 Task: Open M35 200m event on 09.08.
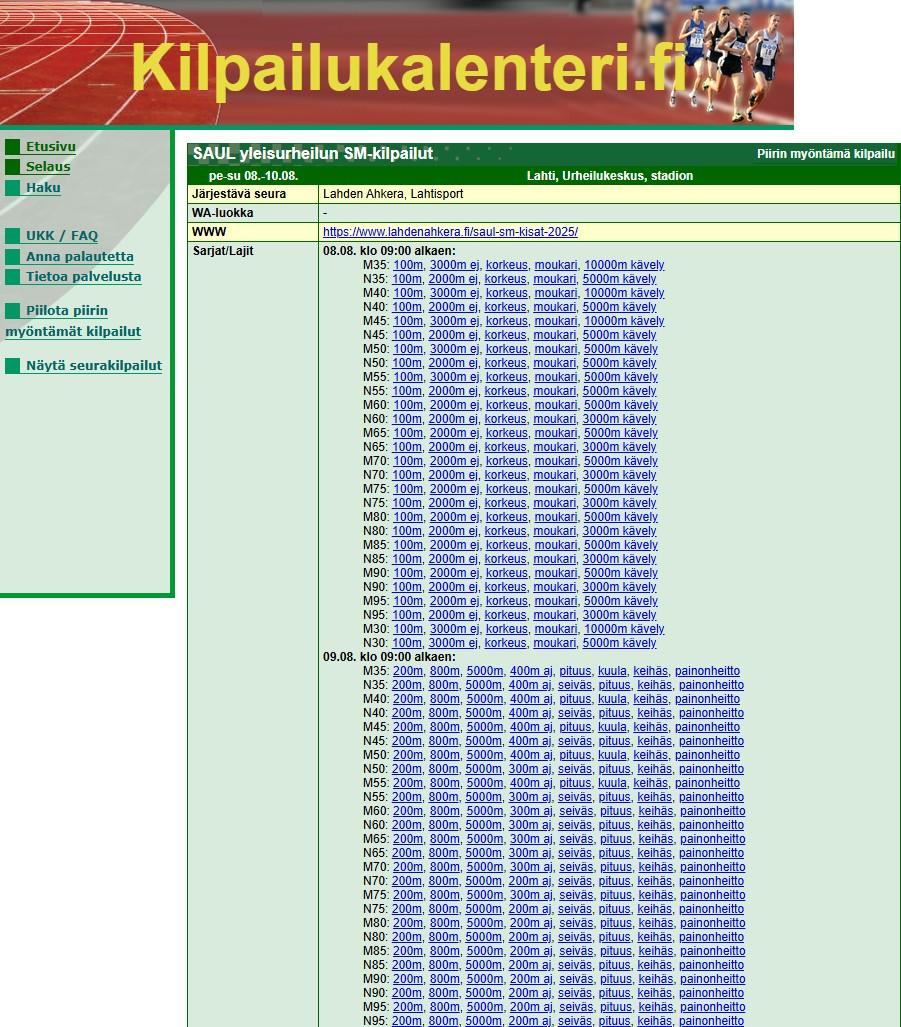click(408, 671)
